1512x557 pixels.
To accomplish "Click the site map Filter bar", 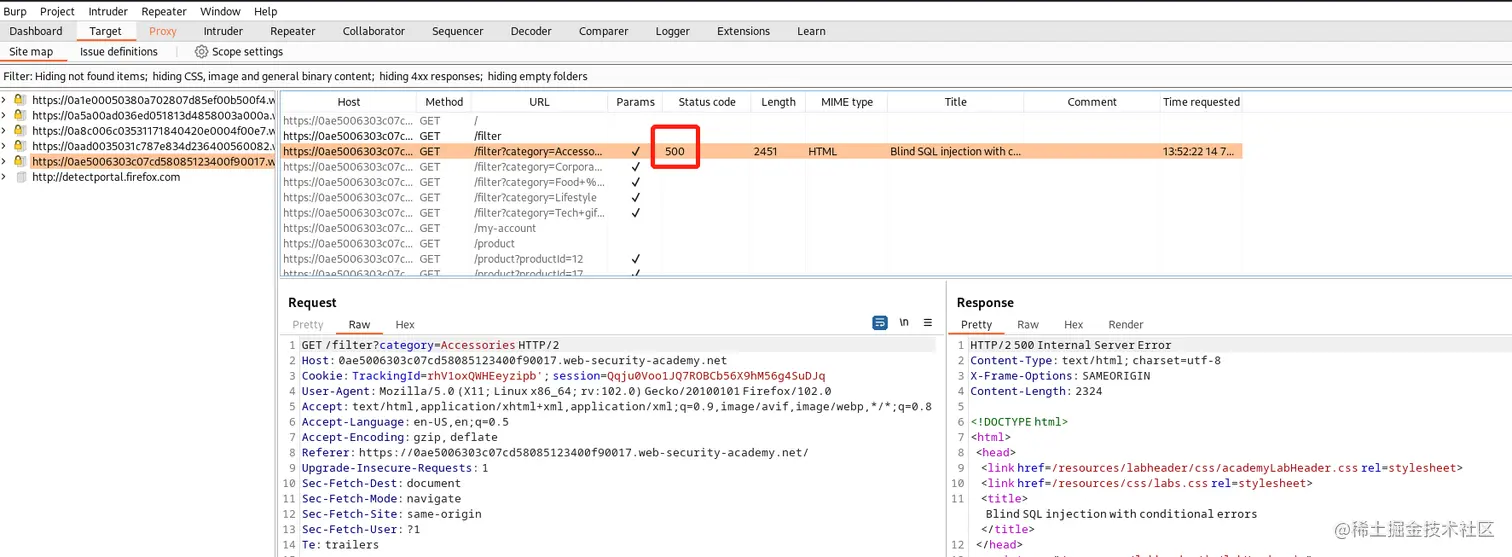I will [x=756, y=76].
